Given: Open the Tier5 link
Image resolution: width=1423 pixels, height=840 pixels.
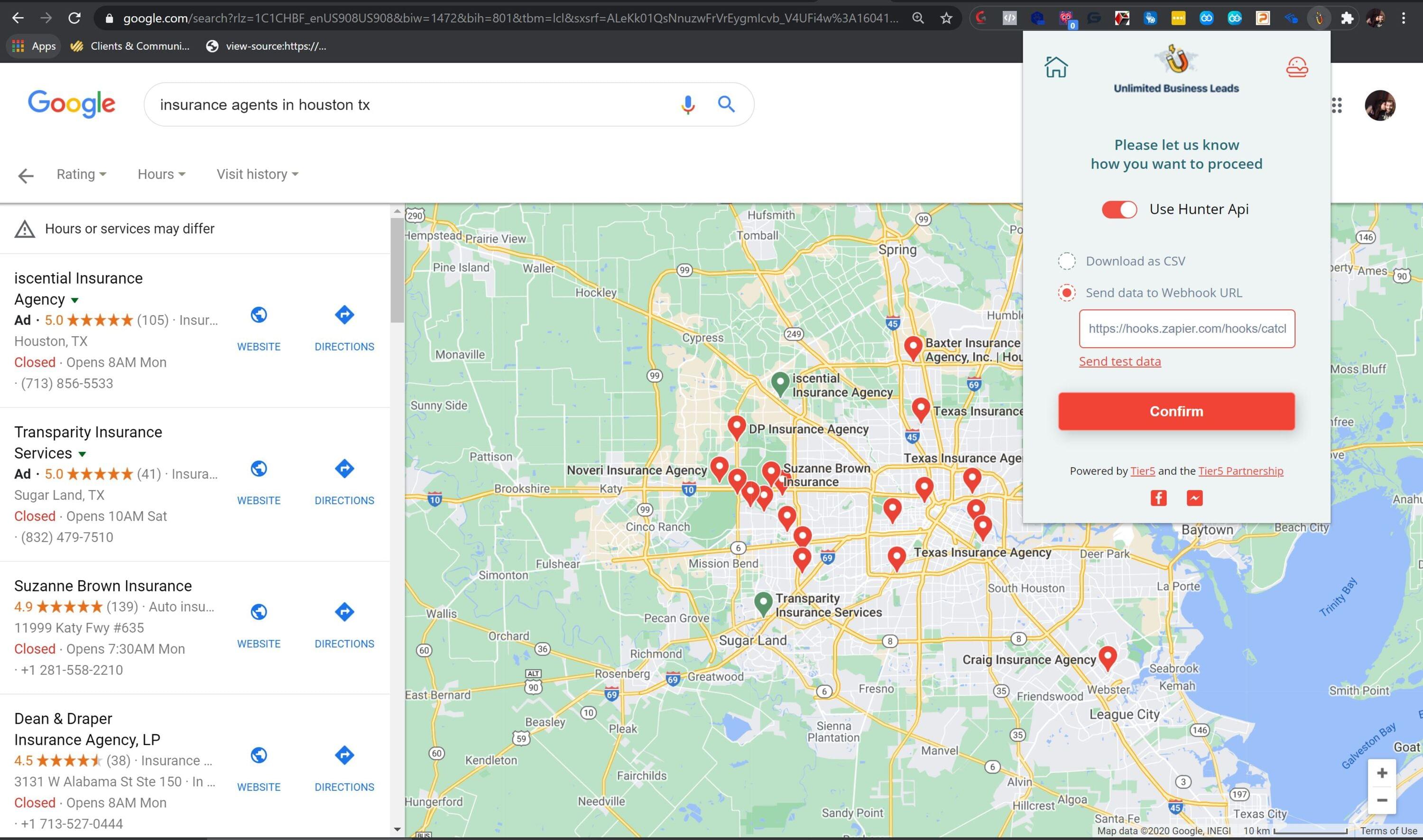Looking at the screenshot, I should point(1142,471).
